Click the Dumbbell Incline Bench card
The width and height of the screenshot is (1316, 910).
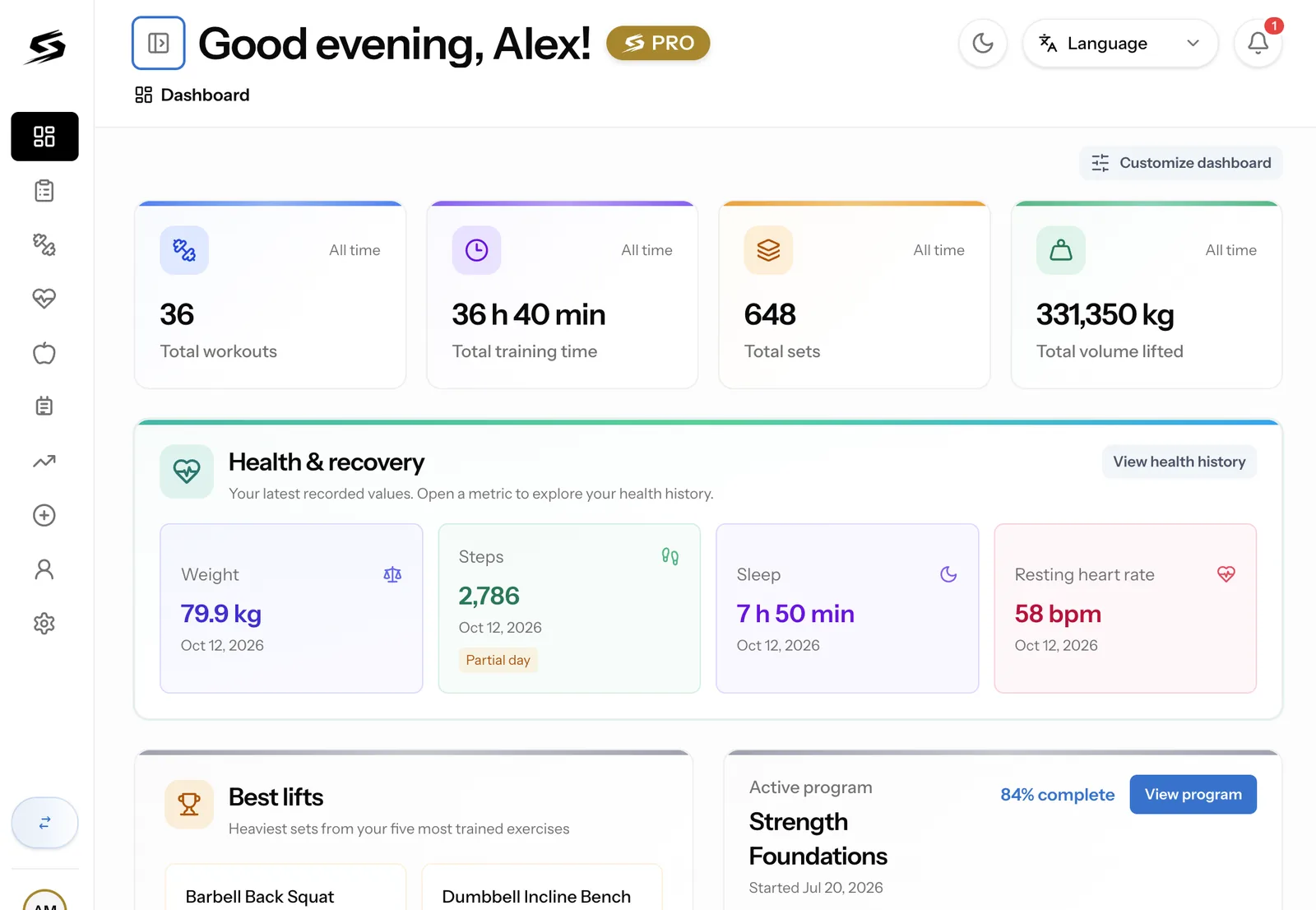click(x=542, y=887)
